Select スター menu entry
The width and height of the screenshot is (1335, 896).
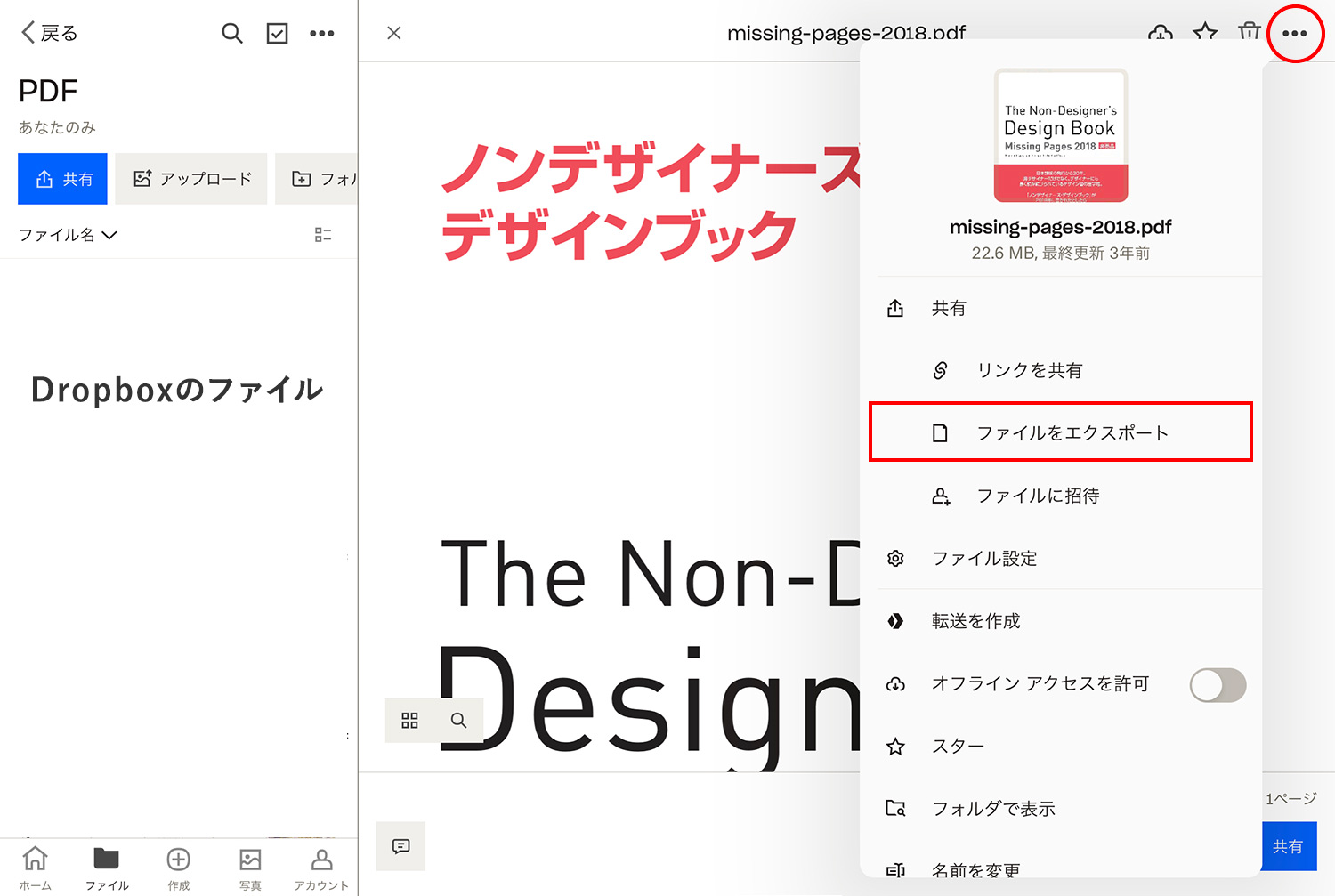(1061, 747)
